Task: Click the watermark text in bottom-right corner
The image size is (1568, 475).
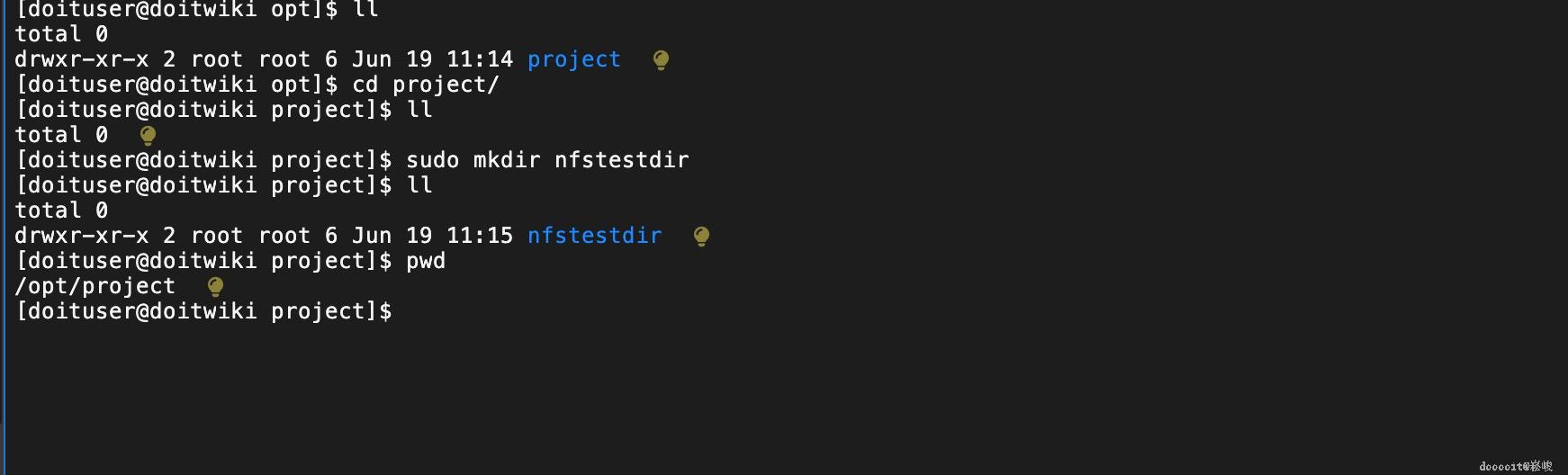Action: pos(1515,466)
